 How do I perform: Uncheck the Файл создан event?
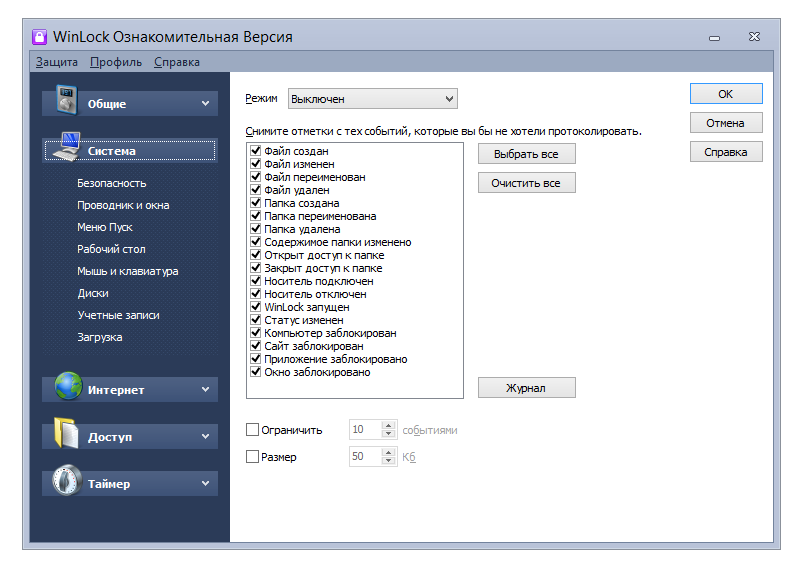pos(256,151)
